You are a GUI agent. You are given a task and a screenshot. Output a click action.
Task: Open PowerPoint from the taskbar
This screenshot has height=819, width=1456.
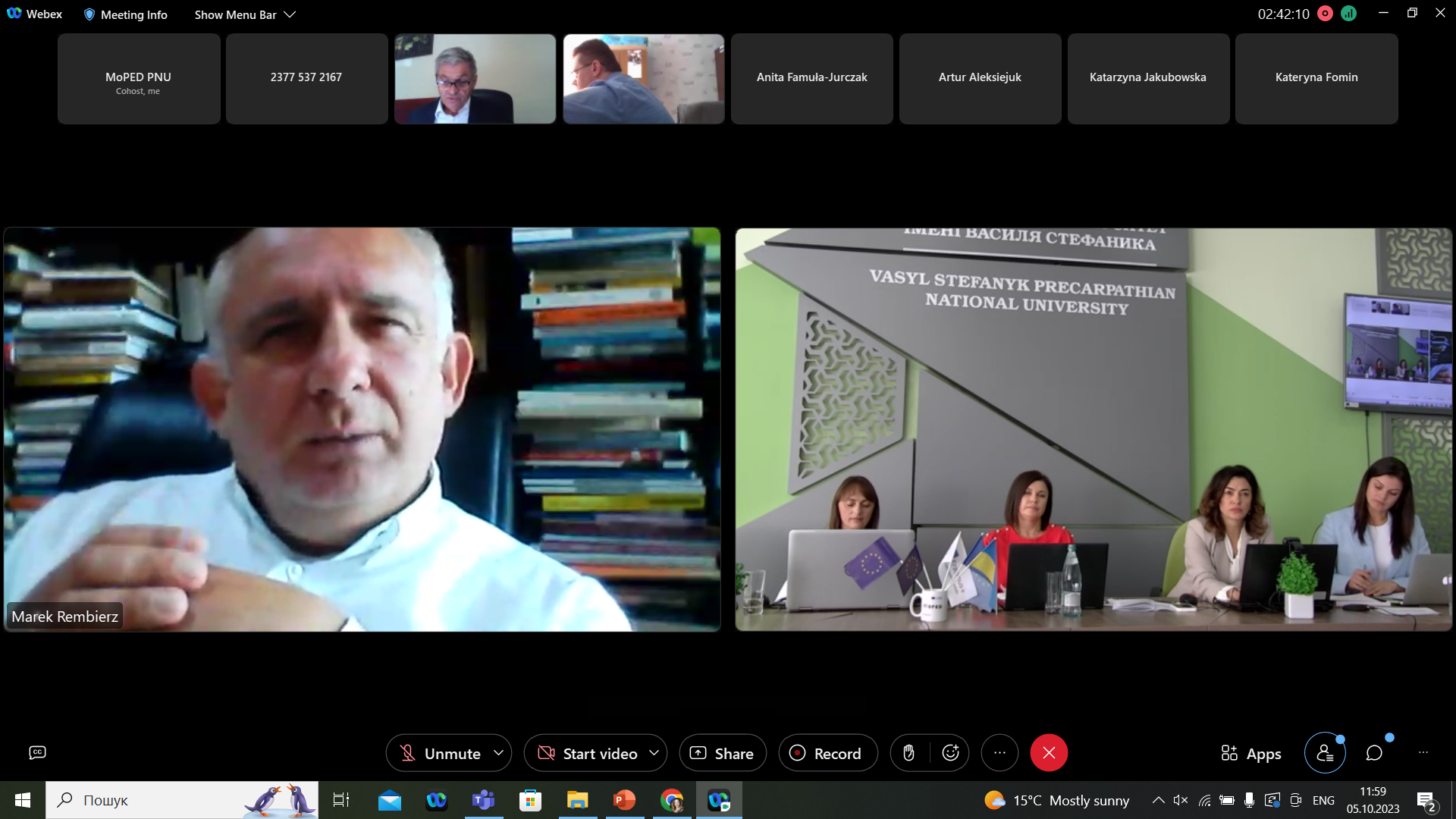(624, 800)
